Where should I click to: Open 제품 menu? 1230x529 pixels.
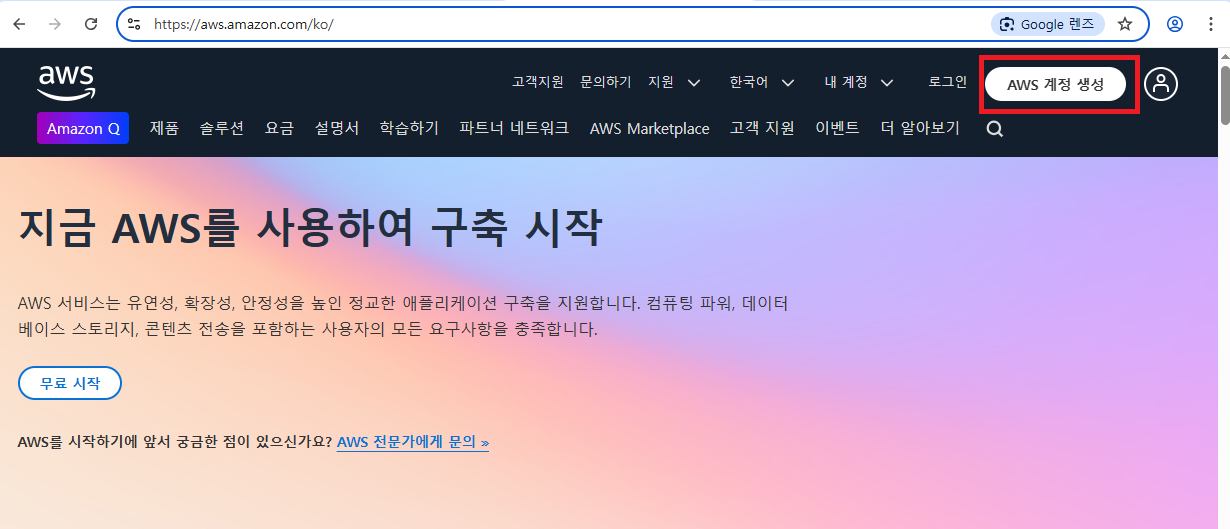click(164, 128)
